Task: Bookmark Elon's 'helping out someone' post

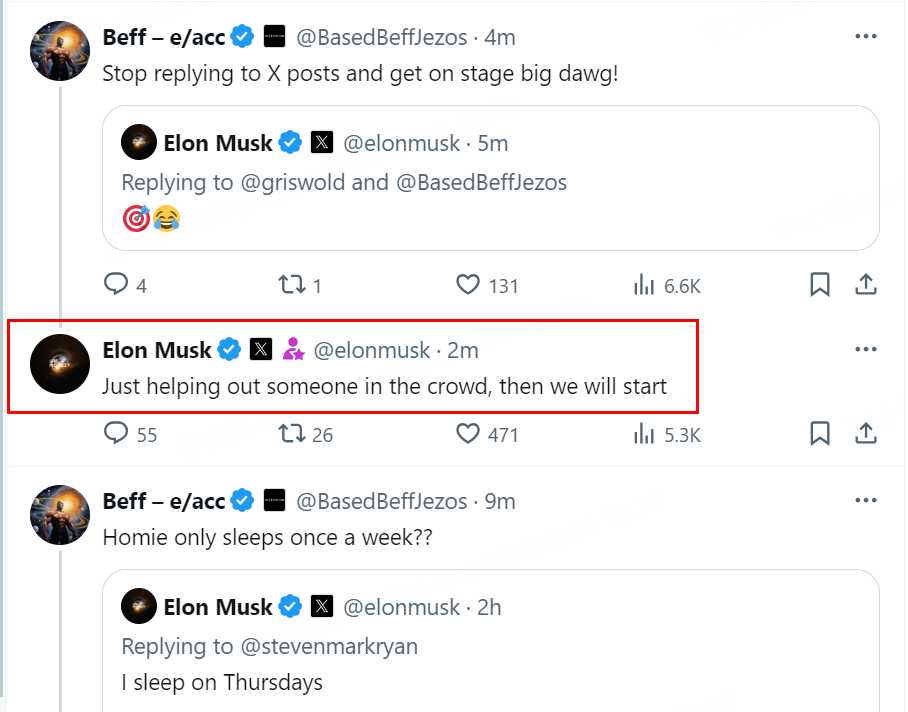Action: pyautogui.click(x=820, y=434)
